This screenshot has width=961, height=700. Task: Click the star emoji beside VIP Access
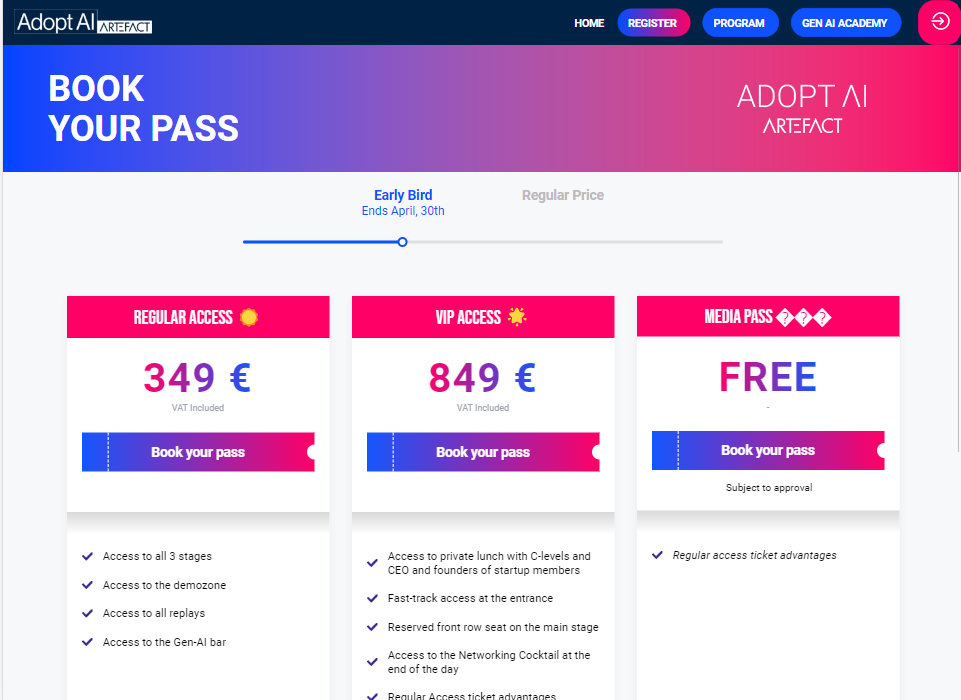tap(517, 316)
